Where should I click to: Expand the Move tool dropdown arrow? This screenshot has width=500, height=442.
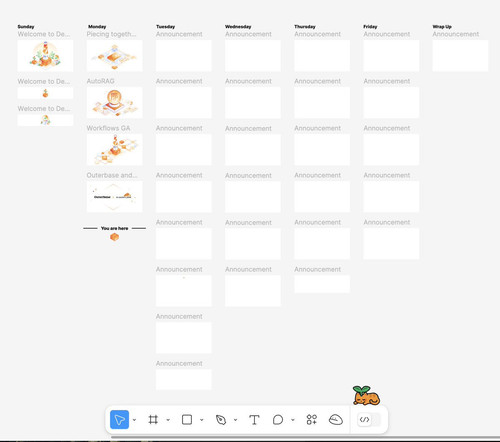point(134,420)
